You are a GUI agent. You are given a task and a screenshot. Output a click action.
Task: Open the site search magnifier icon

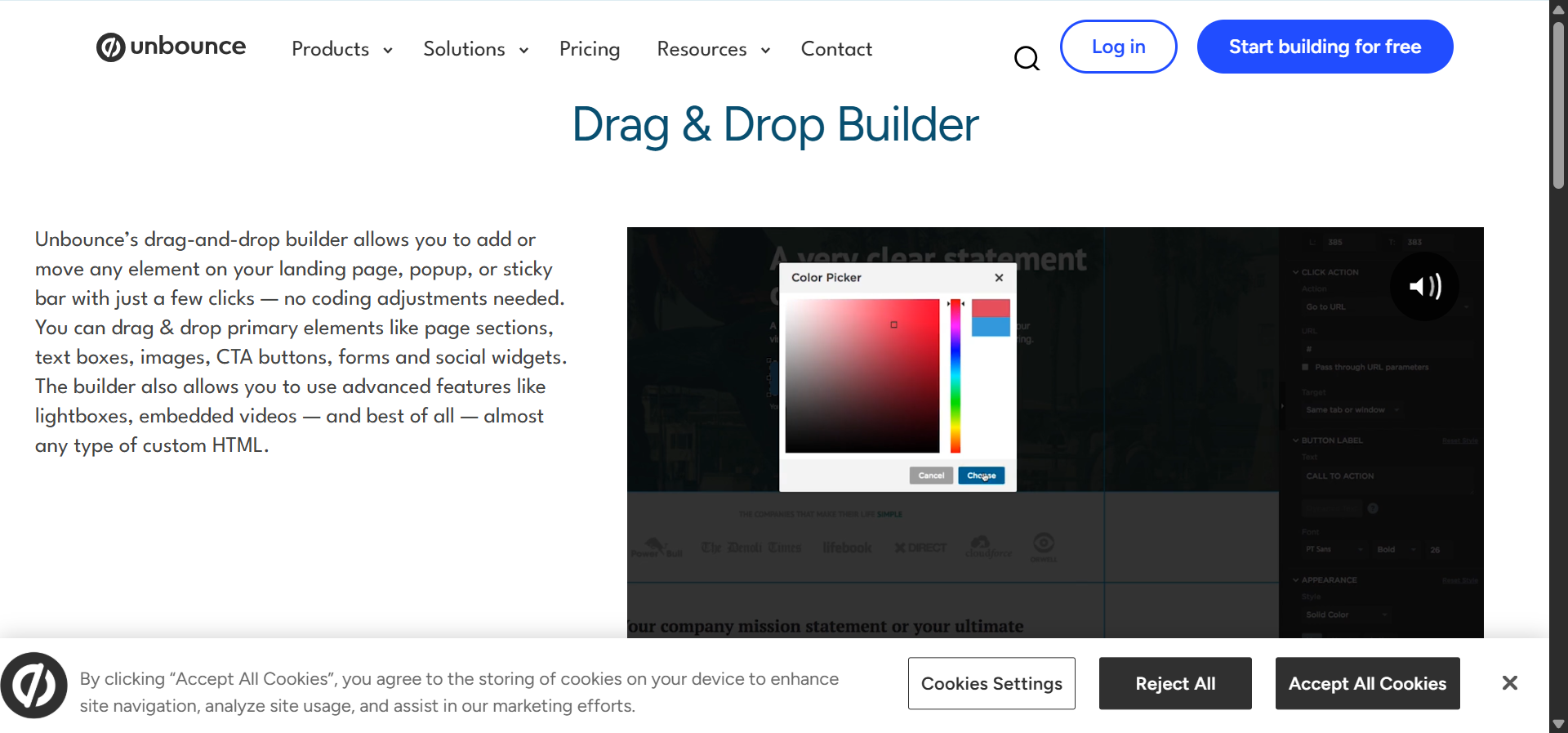click(x=1027, y=58)
